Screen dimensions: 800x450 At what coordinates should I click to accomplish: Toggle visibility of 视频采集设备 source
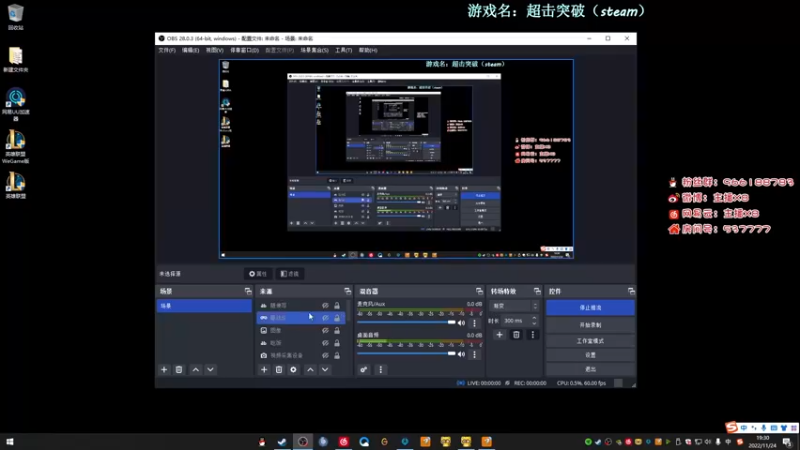pos(325,355)
